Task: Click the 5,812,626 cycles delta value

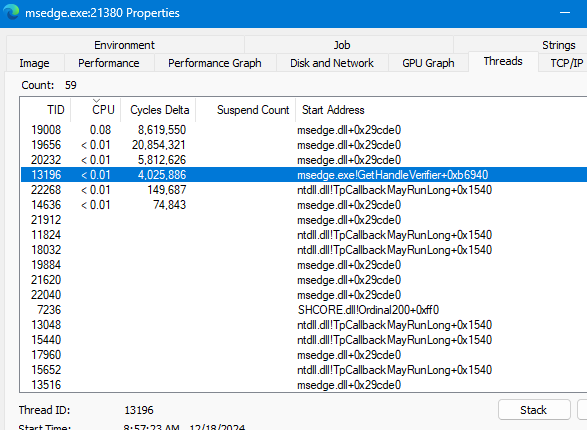Action: [x=162, y=159]
